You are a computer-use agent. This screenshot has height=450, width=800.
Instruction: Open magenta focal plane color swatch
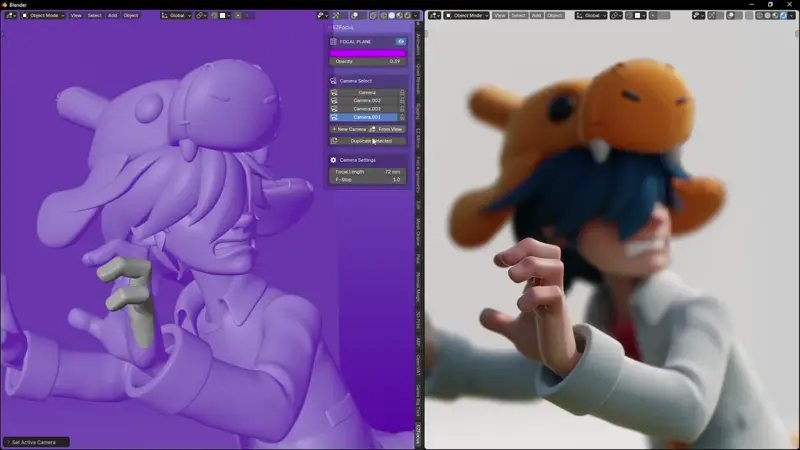pos(368,53)
